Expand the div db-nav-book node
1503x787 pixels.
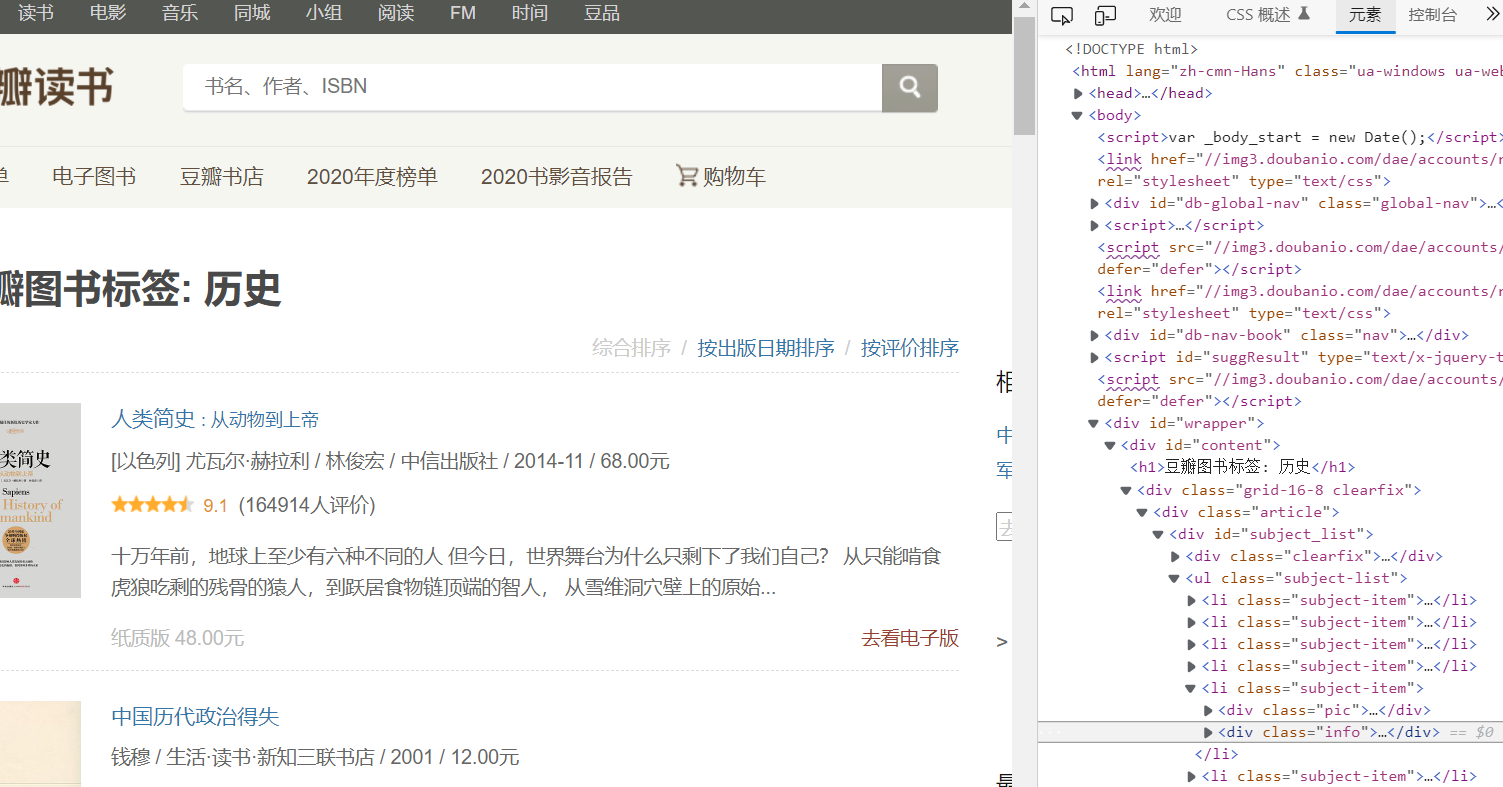(1094, 335)
